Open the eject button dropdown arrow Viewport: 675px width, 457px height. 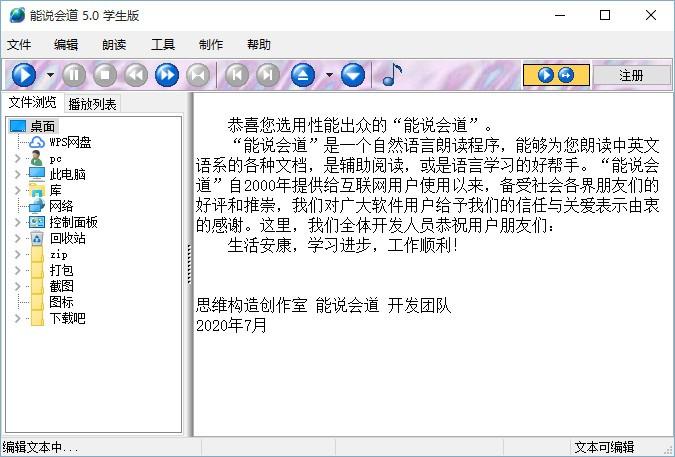(x=329, y=75)
